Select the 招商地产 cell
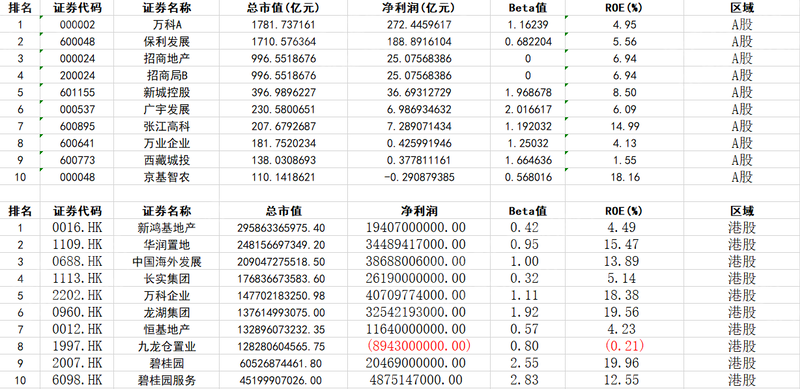The height and width of the screenshot is (389, 800). 166,58
